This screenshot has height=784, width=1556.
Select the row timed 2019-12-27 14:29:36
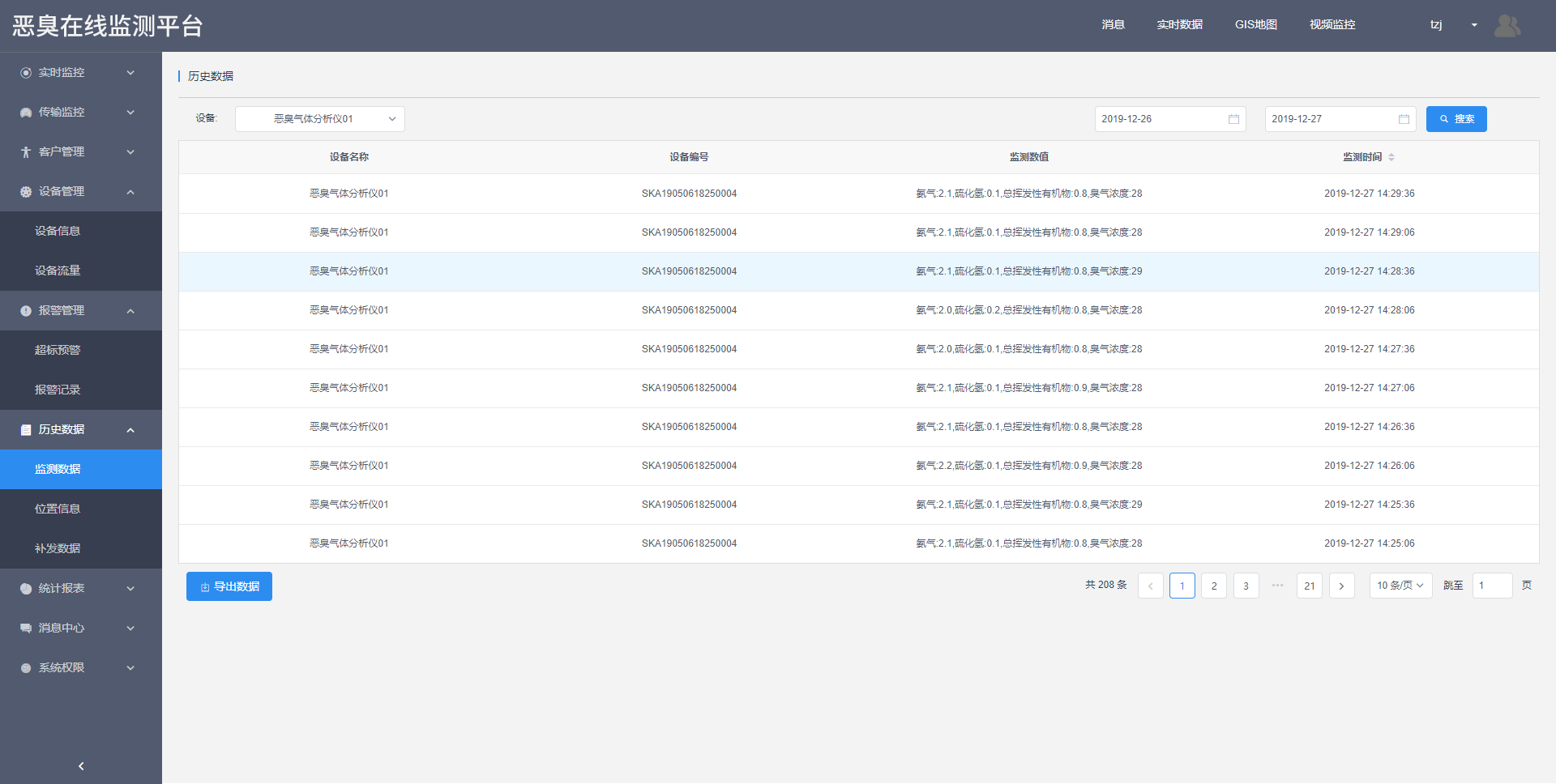(859, 194)
